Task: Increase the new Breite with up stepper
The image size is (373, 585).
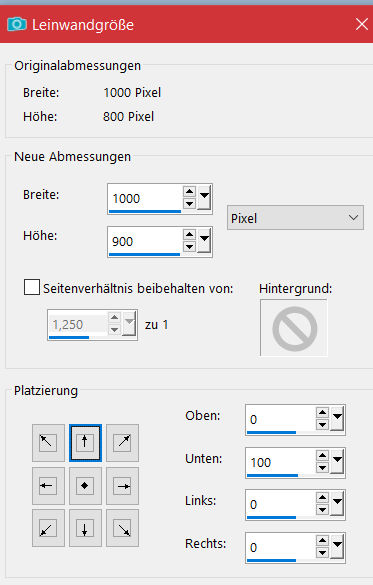Action: click(189, 192)
